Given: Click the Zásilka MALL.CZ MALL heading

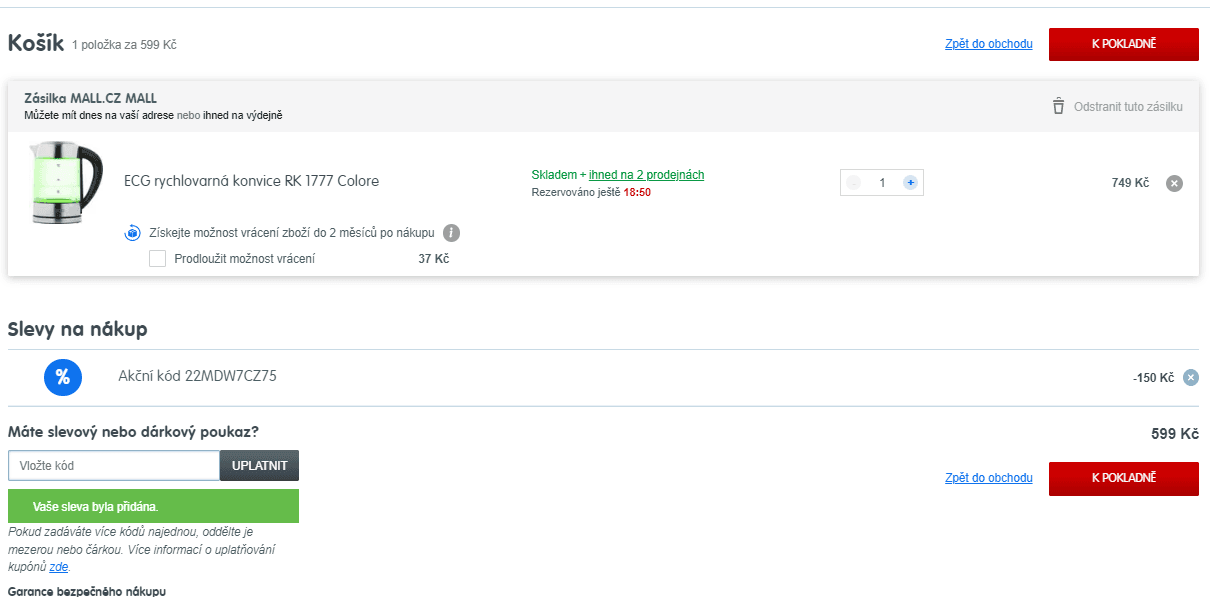Looking at the screenshot, I should point(91,98).
